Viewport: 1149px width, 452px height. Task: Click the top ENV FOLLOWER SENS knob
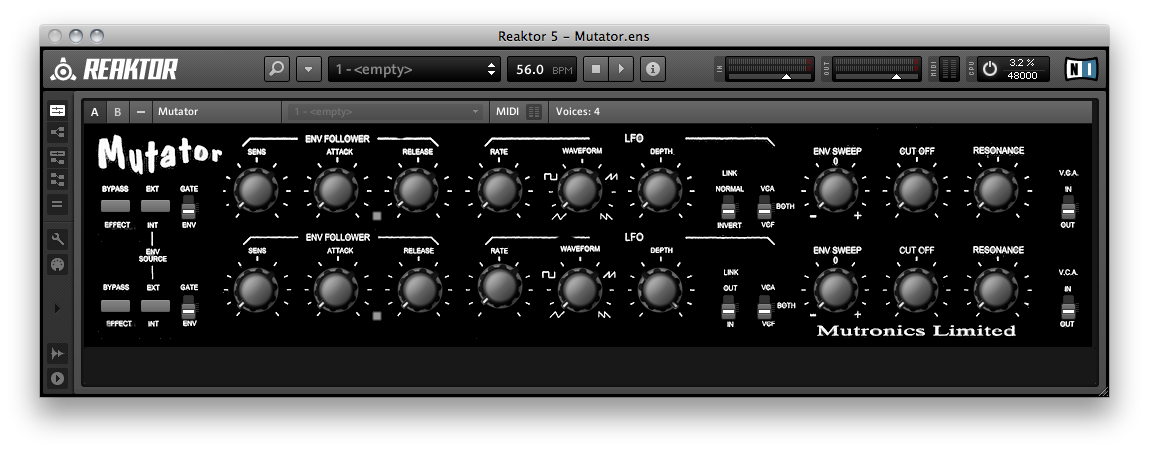tap(256, 190)
